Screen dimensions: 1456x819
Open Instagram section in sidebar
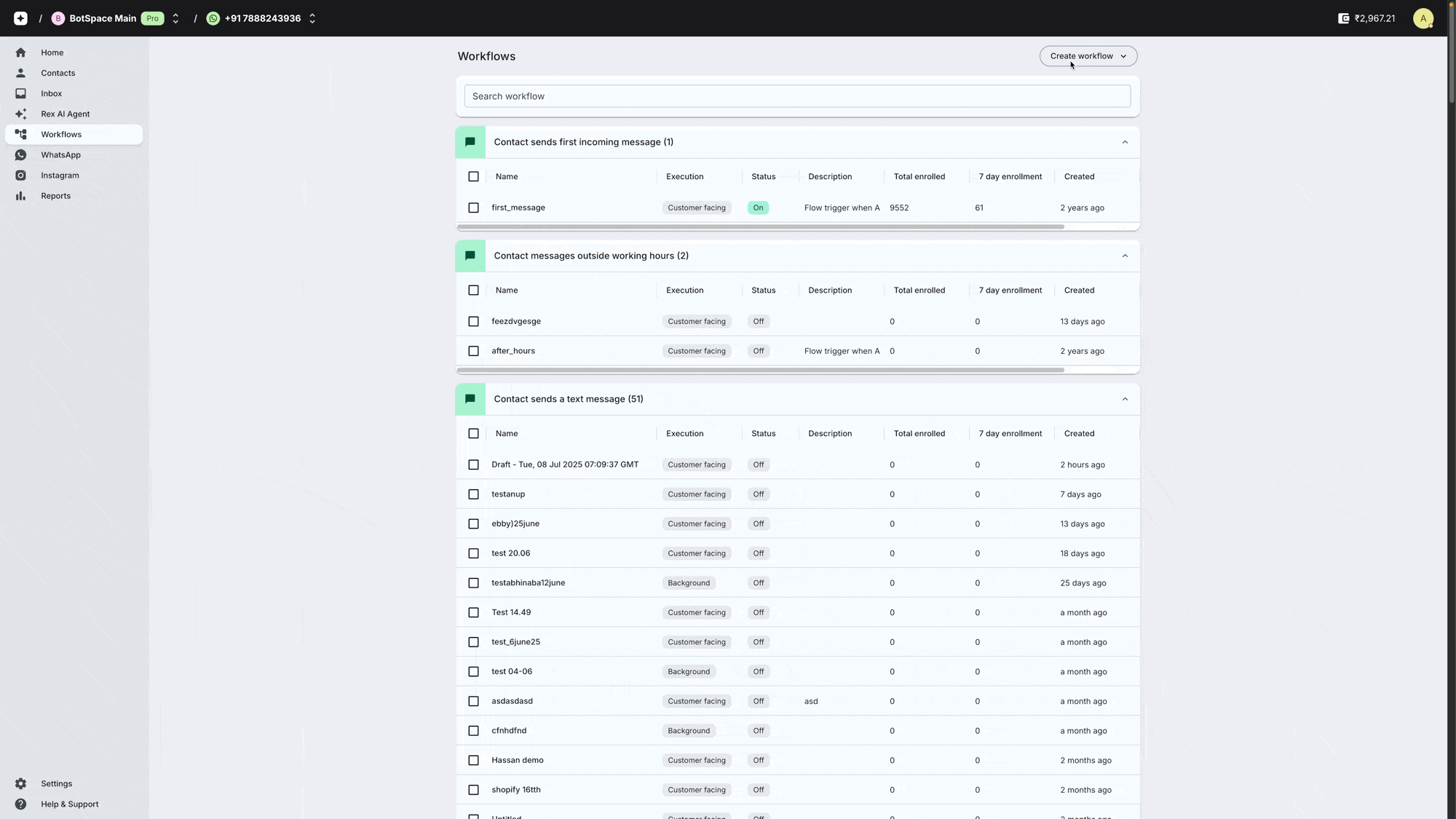pos(74,175)
